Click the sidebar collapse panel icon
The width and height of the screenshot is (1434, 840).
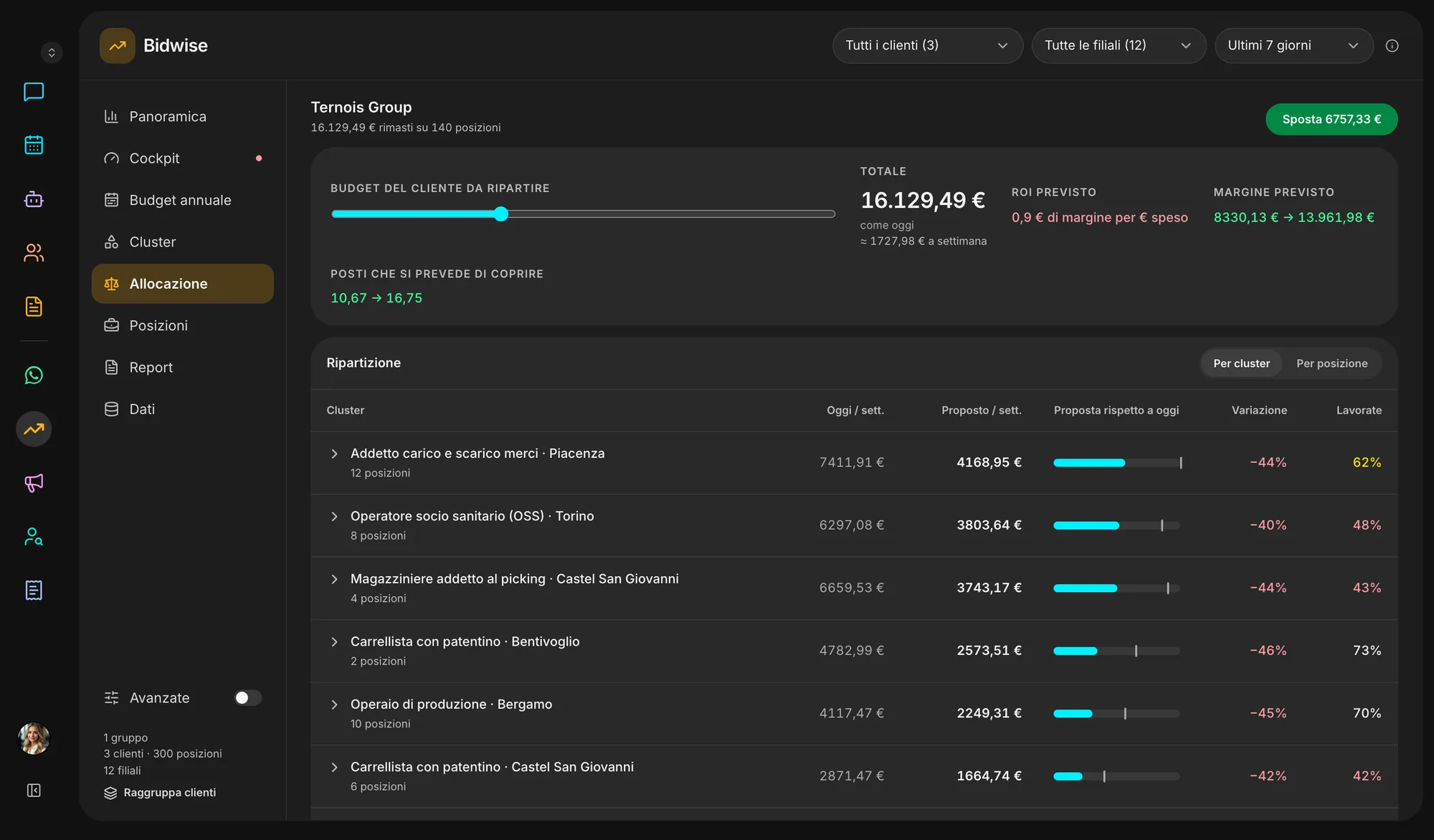click(x=34, y=790)
